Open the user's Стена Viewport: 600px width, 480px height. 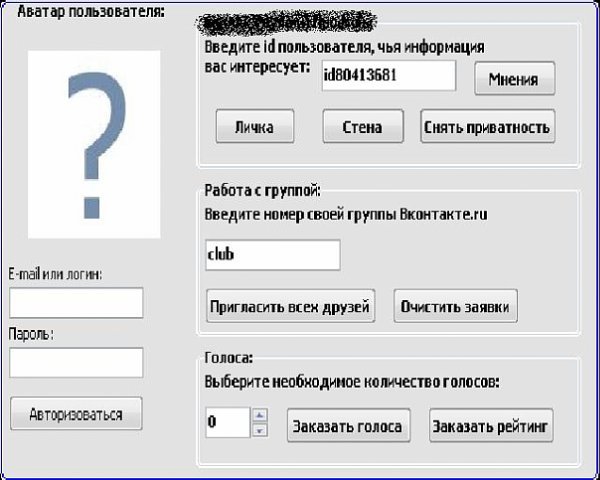point(363,127)
